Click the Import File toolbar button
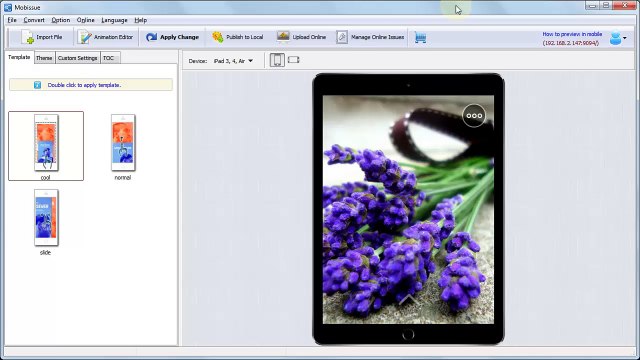This screenshot has height=360, width=640. pyautogui.click(x=42, y=37)
